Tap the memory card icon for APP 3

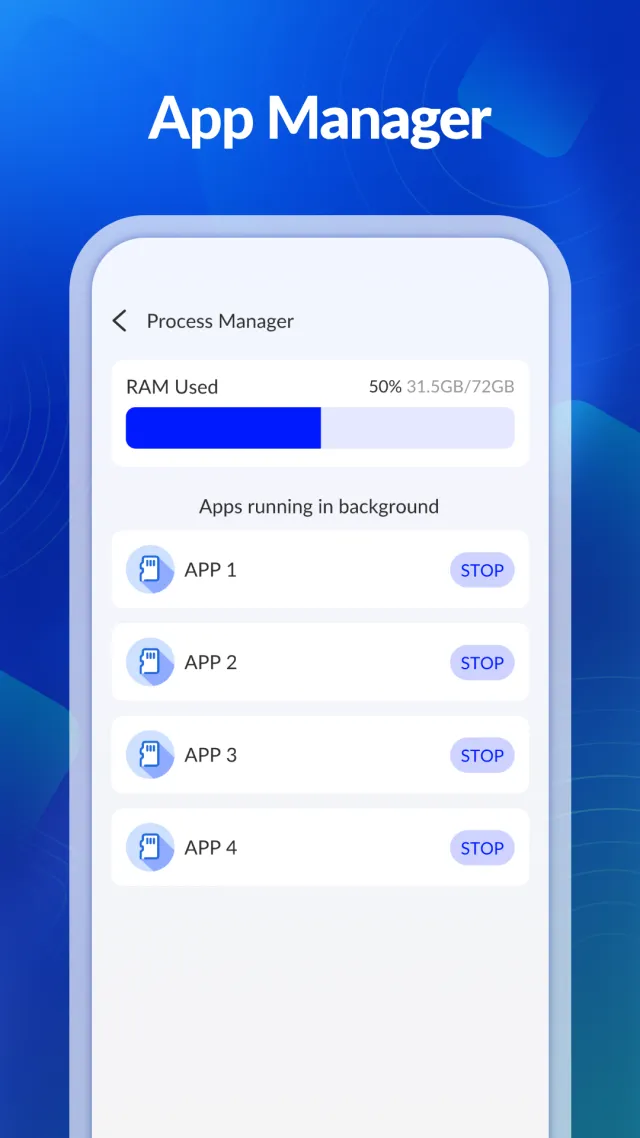click(150, 755)
